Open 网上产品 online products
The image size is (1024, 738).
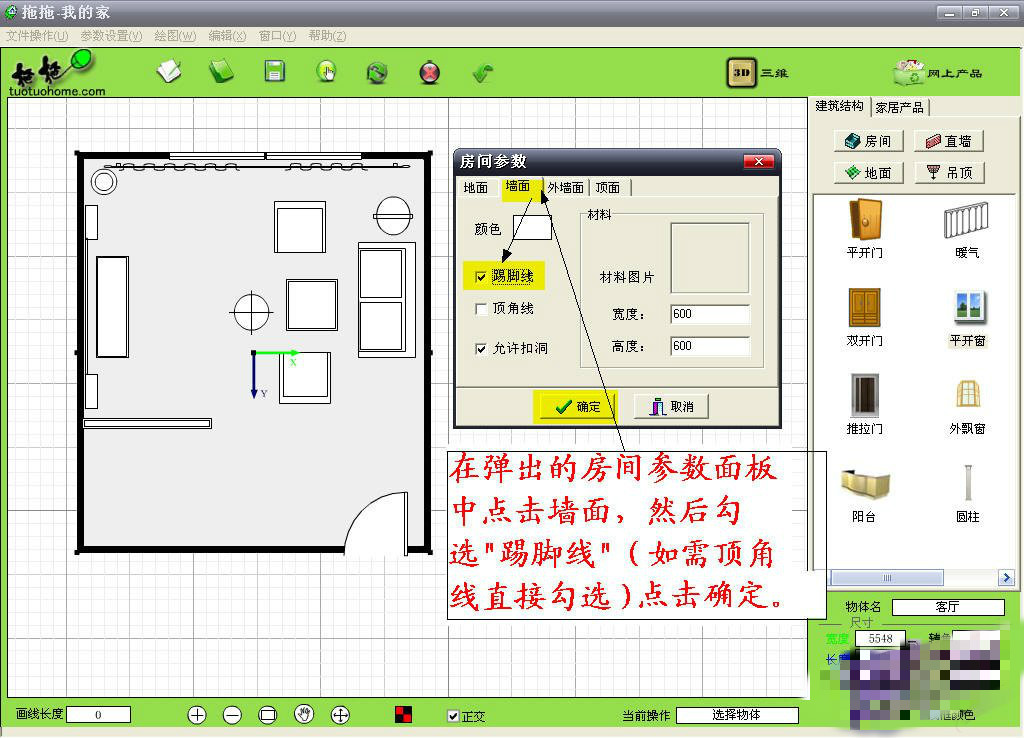938,72
